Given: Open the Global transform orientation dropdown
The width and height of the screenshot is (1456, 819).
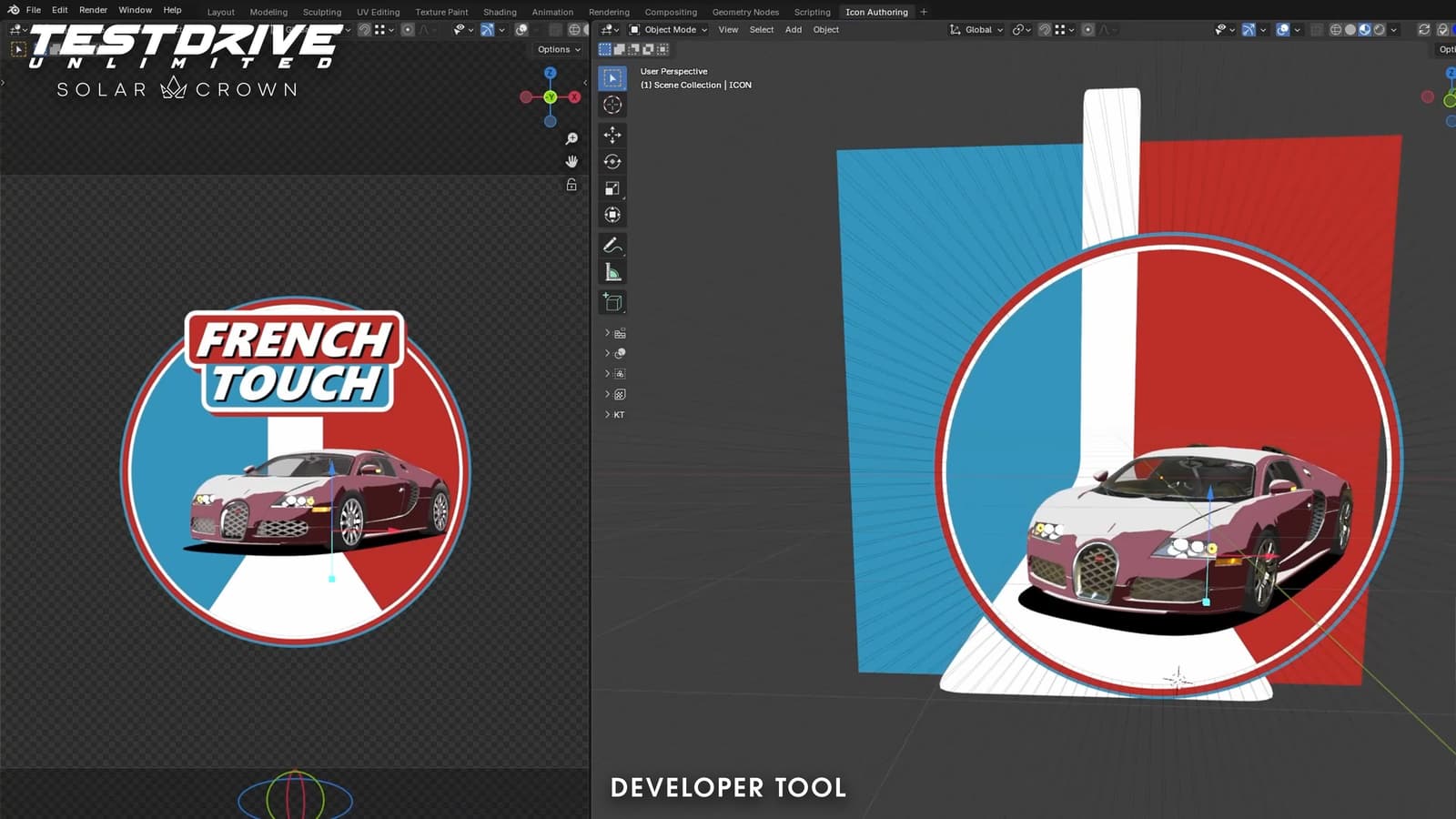Looking at the screenshot, I should (x=976, y=29).
